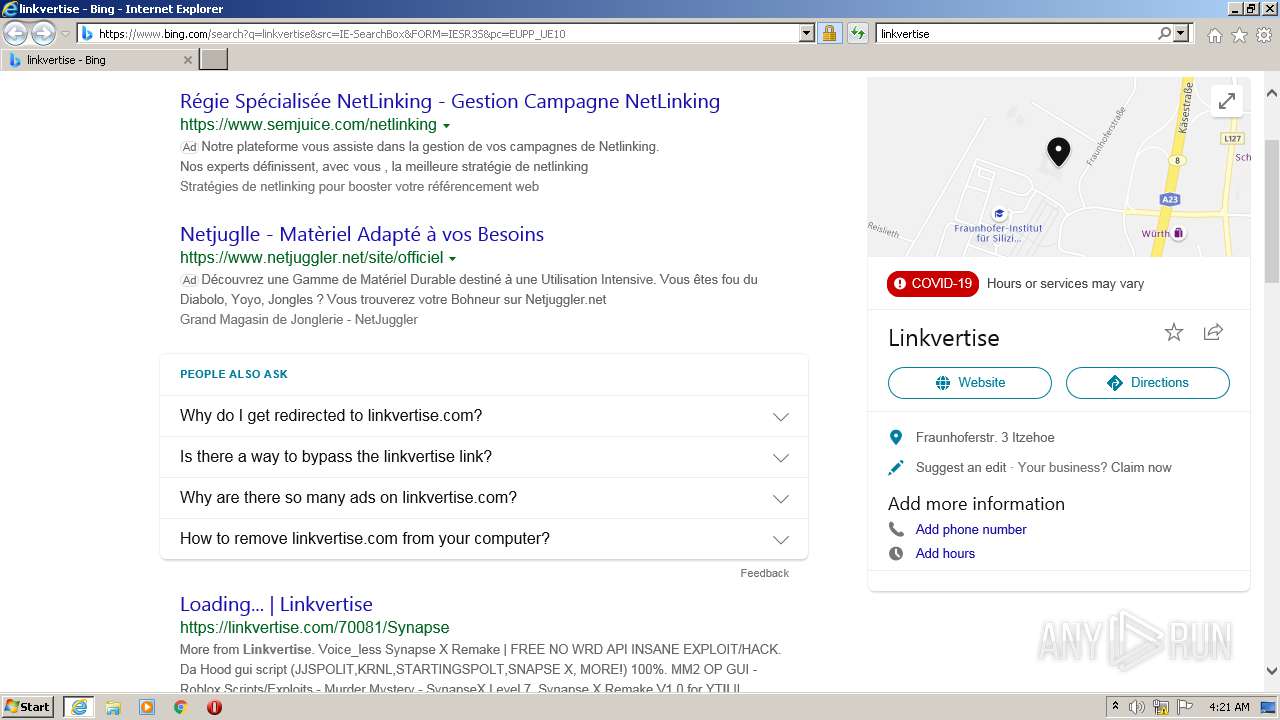This screenshot has width=1280, height=720.
Task: Open recent pages dropdown arrow
Action: (x=65, y=33)
